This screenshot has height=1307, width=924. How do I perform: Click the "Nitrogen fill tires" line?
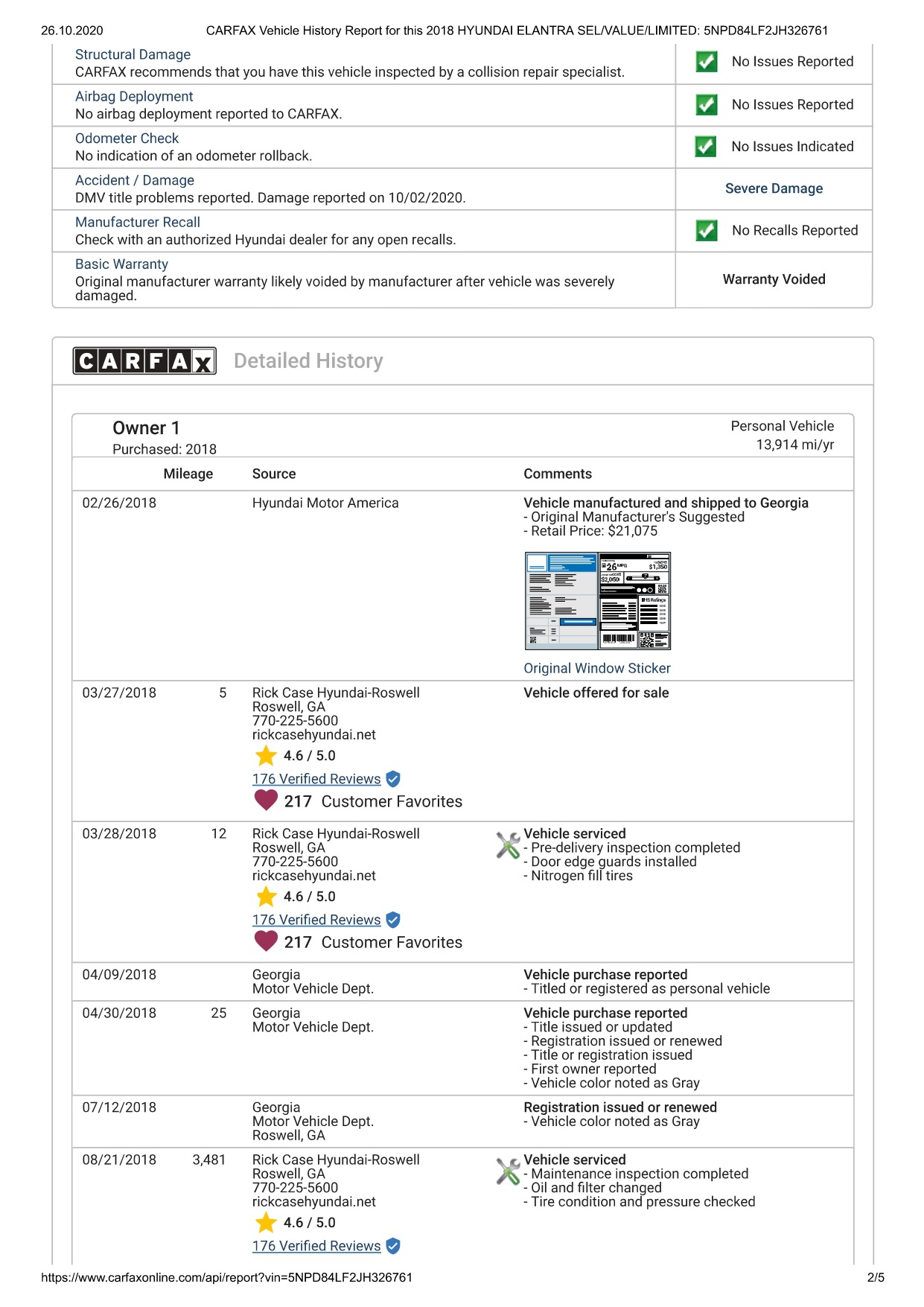(x=579, y=876)
